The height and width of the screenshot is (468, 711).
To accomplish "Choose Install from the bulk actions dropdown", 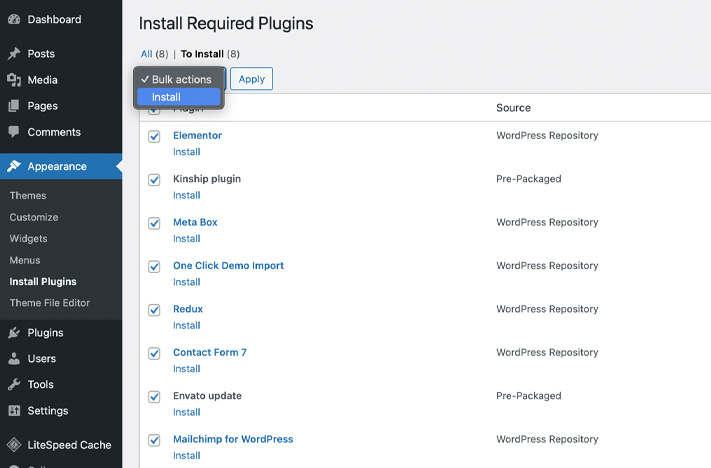I will pyautogui.click(x=179, y=97).
